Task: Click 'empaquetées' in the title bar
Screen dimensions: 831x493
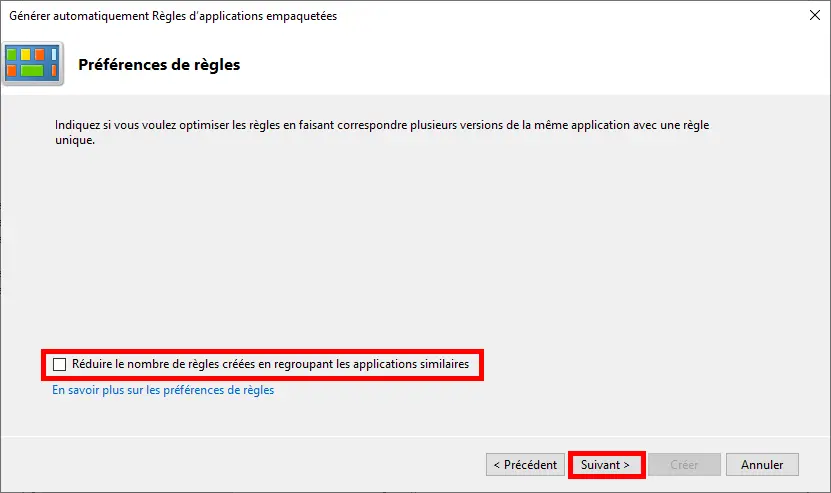Action: pyautogui.click(x=302, y=16)
